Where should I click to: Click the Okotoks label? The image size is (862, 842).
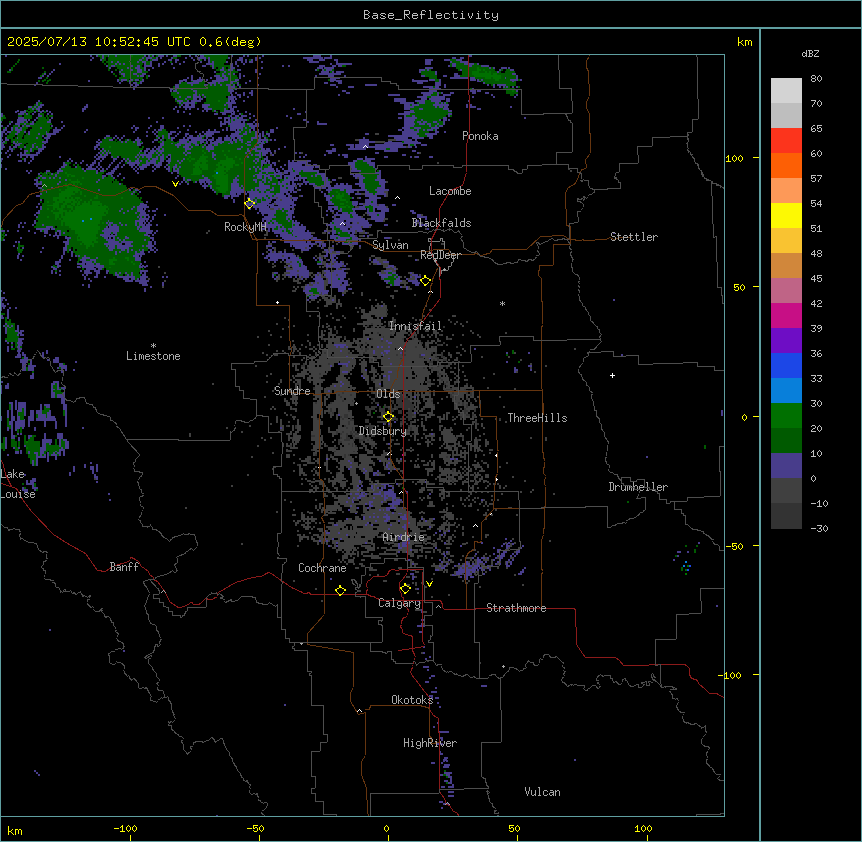coord(412,700)
